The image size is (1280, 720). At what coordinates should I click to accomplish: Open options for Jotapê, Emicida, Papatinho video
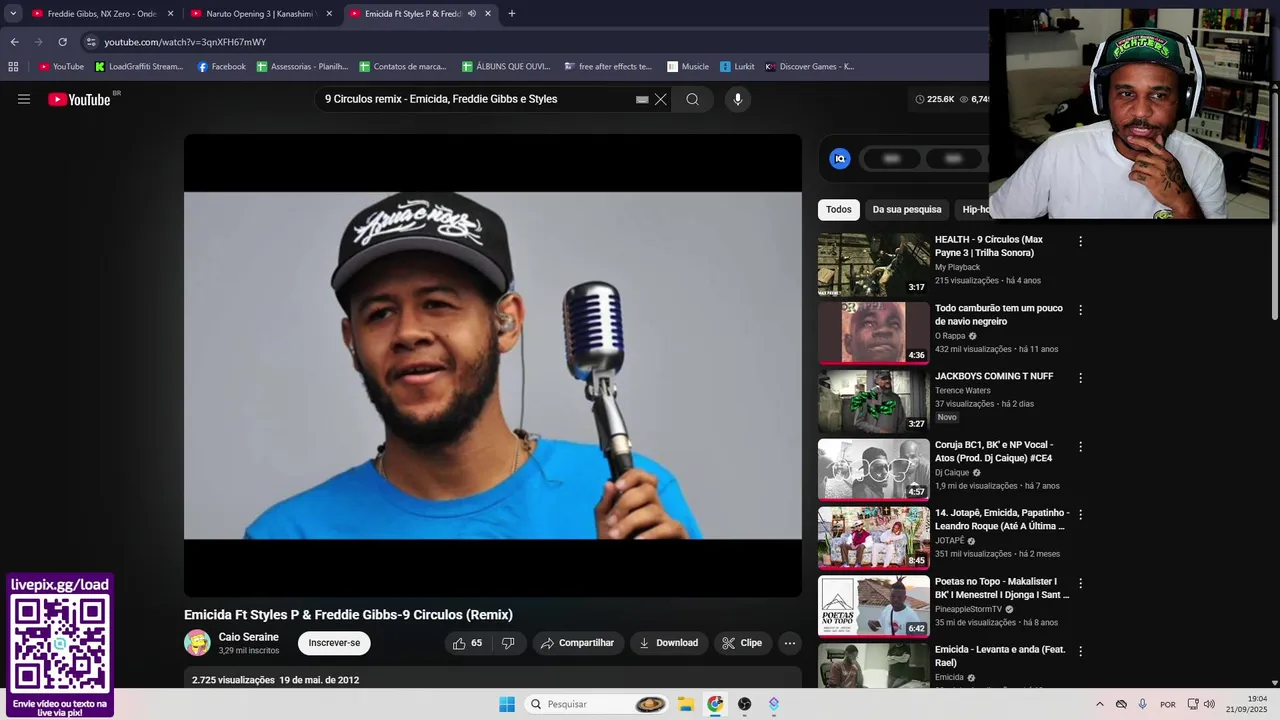pos(1080,515)
